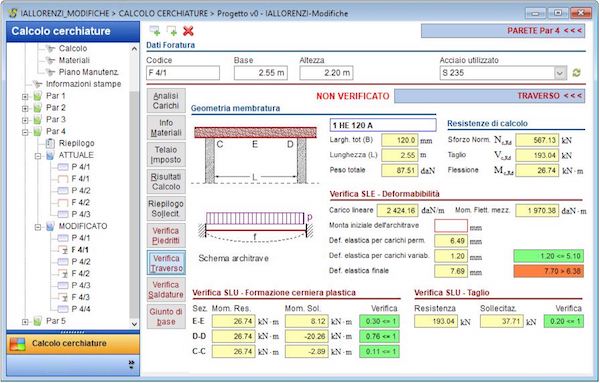Click the Peso totale value 87.51
Screen dimensions: 600x383
[399, 170]
